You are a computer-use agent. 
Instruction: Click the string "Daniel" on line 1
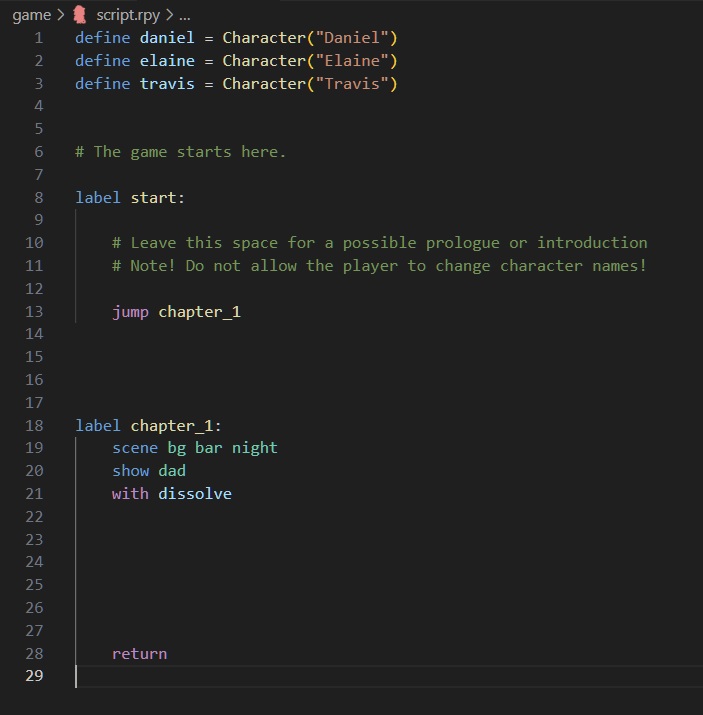tap(352, 38)
